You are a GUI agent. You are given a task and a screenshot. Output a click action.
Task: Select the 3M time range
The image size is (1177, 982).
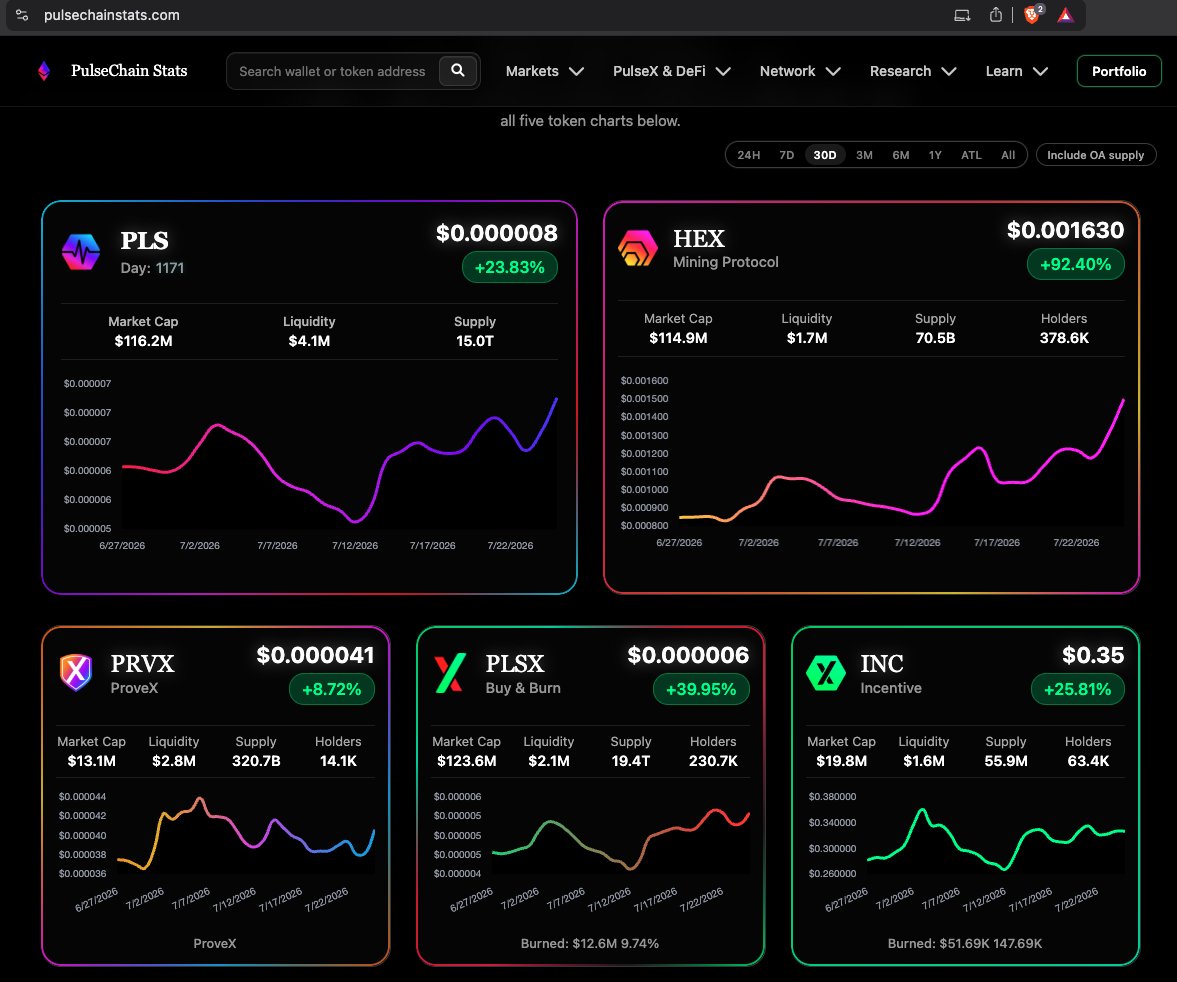tap(864, 155)
